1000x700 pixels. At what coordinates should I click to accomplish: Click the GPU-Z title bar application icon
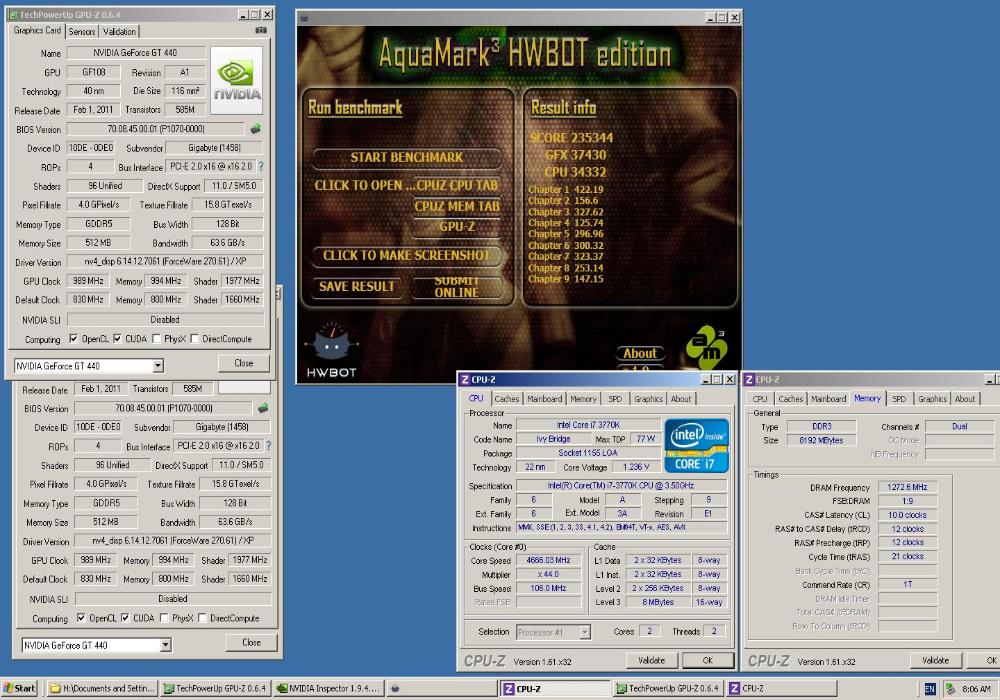click(14, 14)
